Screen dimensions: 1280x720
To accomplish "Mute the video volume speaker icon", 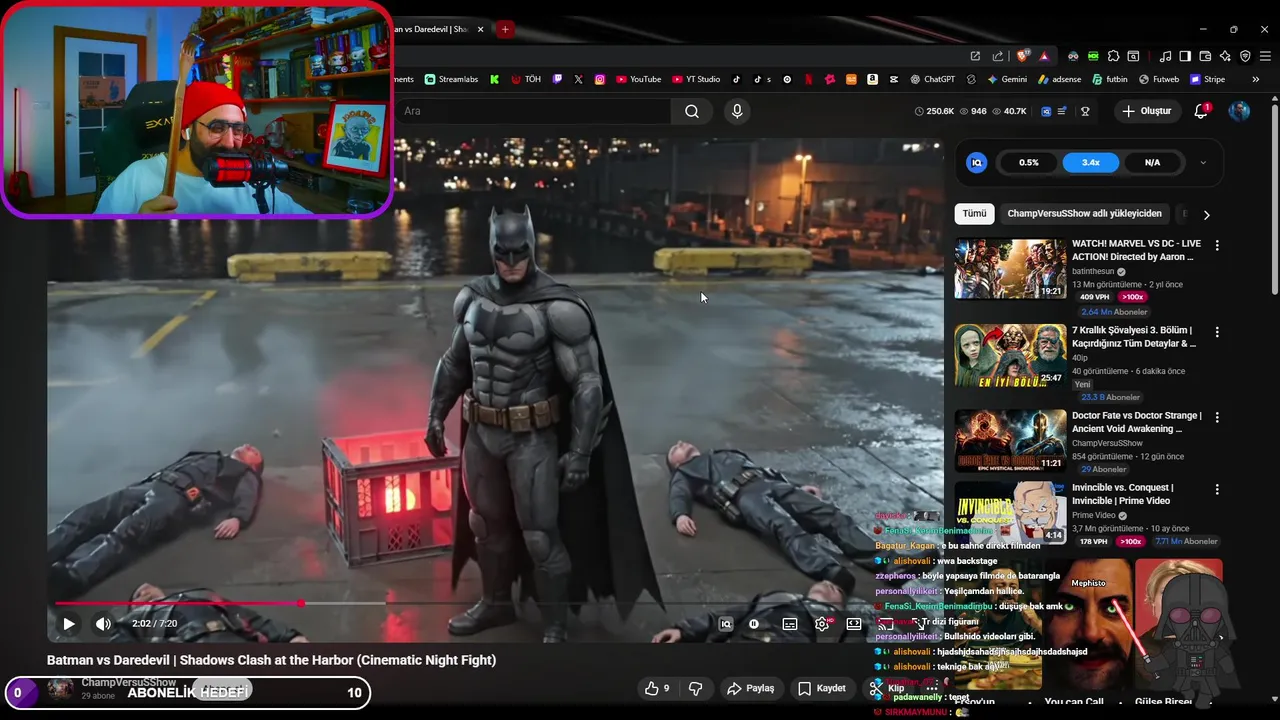I will (x=103, y=624).
